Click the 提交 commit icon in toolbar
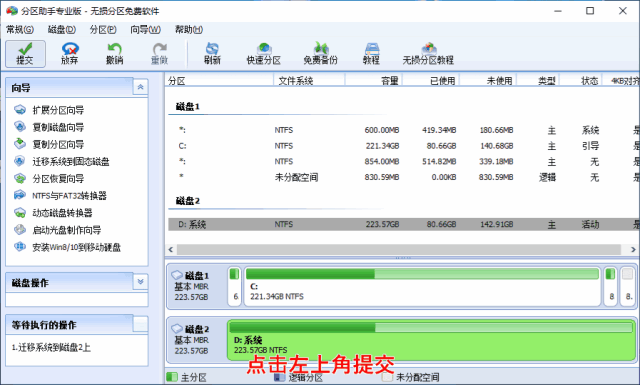Screen dimensions: 640x385 (25, 53)
